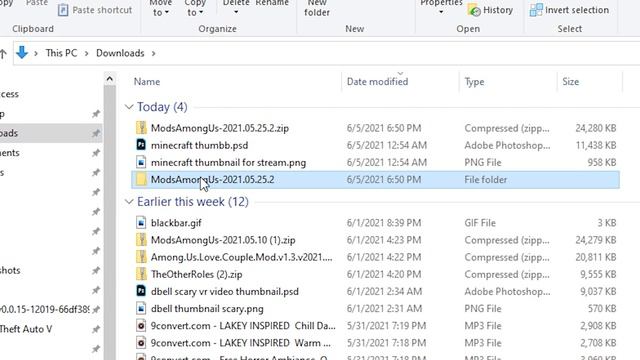Click the Invert selection icon
Viewport: 640px width, 360px height.
(536, 10)
